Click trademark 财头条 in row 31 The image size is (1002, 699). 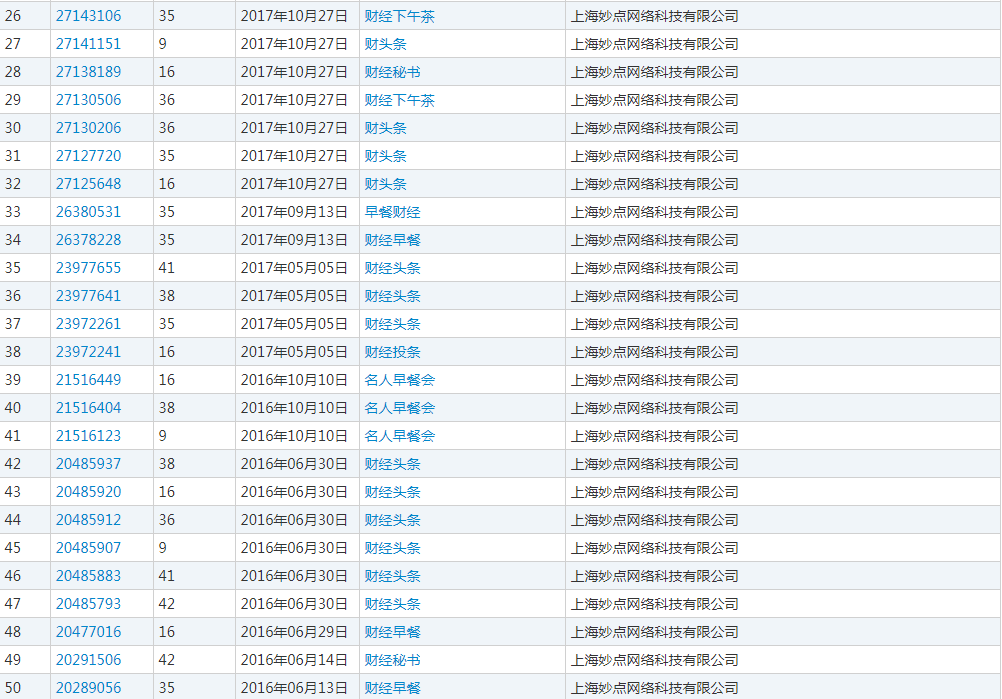385,156
